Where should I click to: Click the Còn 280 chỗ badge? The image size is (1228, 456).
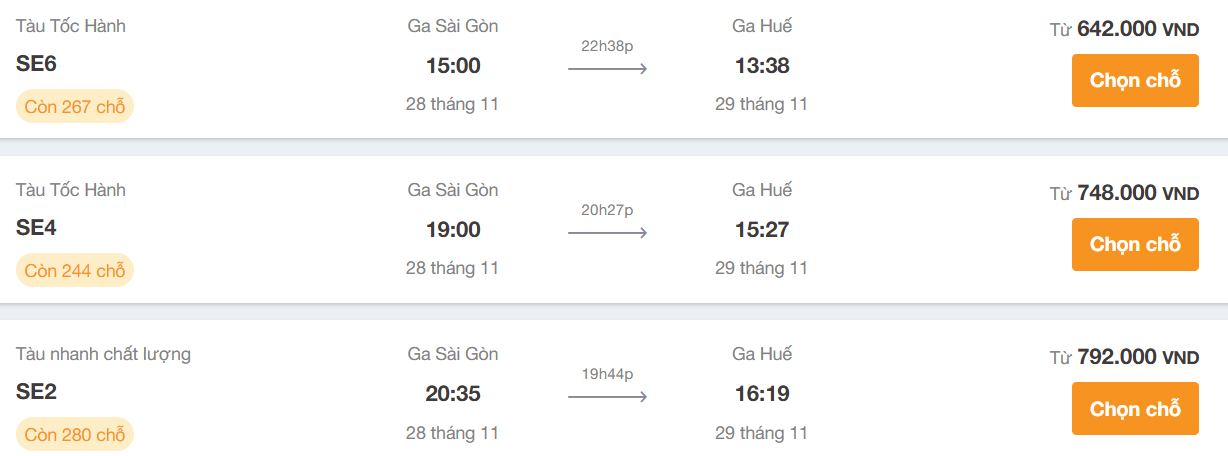(x=75, y=434)
